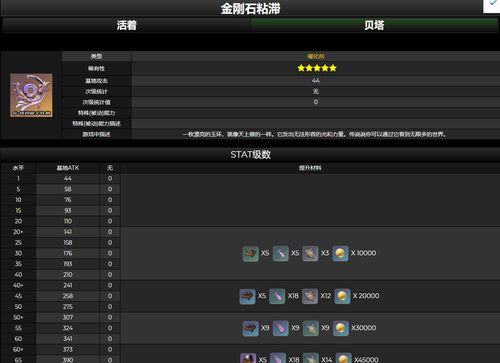Open the coin icon beside X 20000

click(x=342, y=296)
